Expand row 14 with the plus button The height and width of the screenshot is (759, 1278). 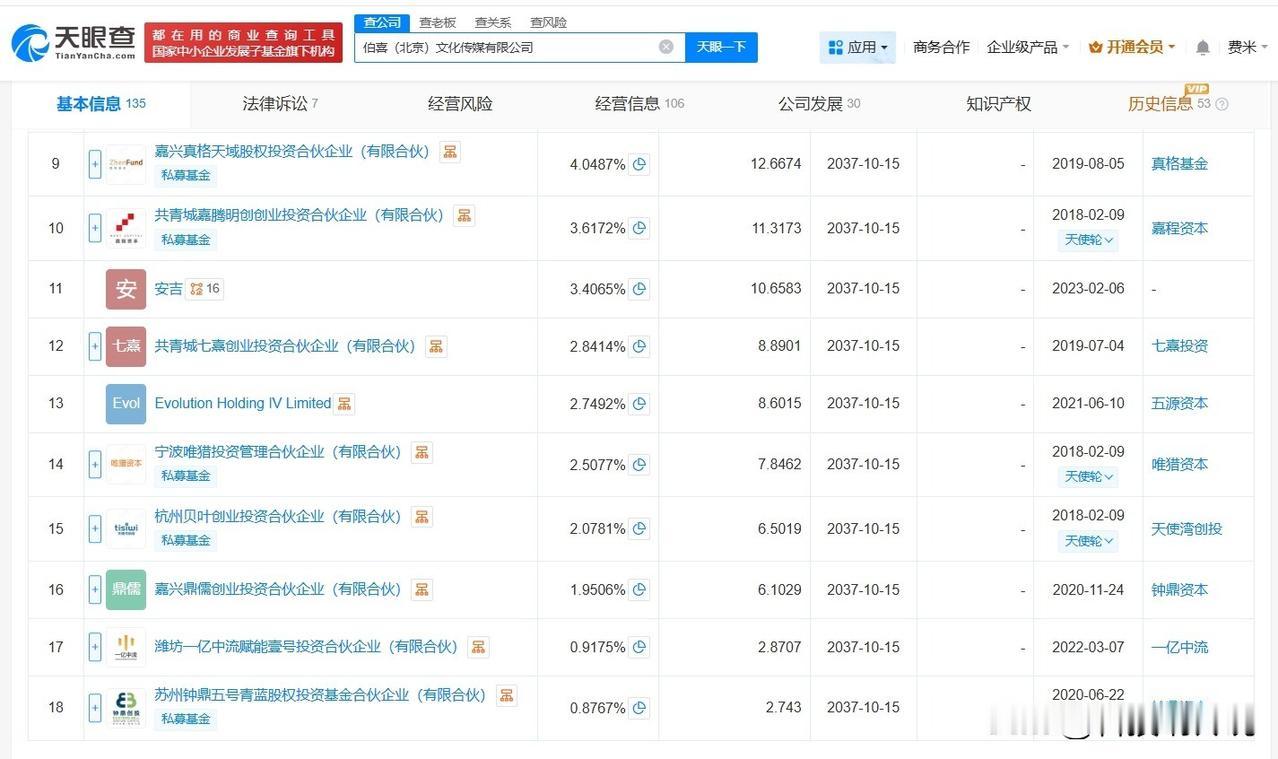pos(95,465)
